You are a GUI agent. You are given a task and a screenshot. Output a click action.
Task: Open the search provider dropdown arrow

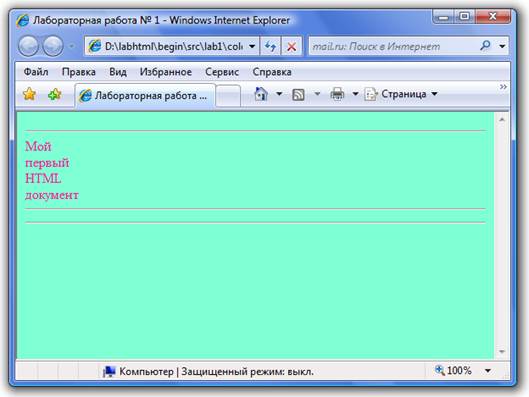click(x=502, y=46)
